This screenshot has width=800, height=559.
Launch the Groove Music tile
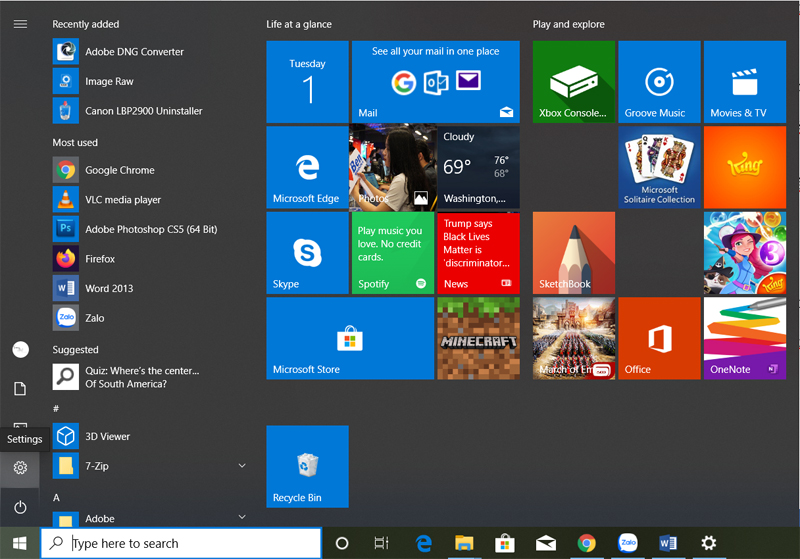coord(659,82)
